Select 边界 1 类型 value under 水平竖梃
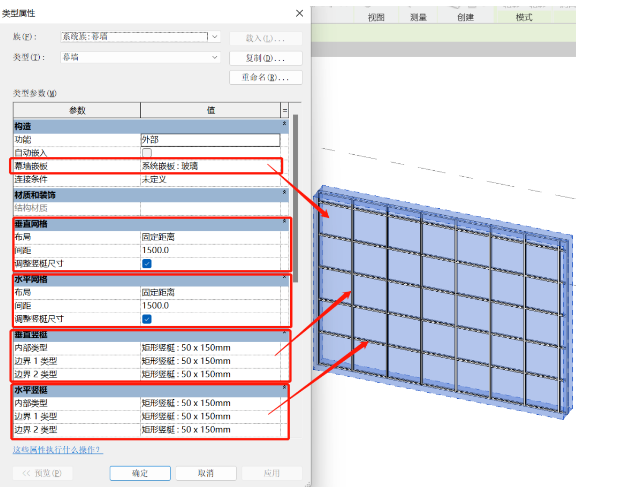Screen dimensions: 624x490 (210, 416)
